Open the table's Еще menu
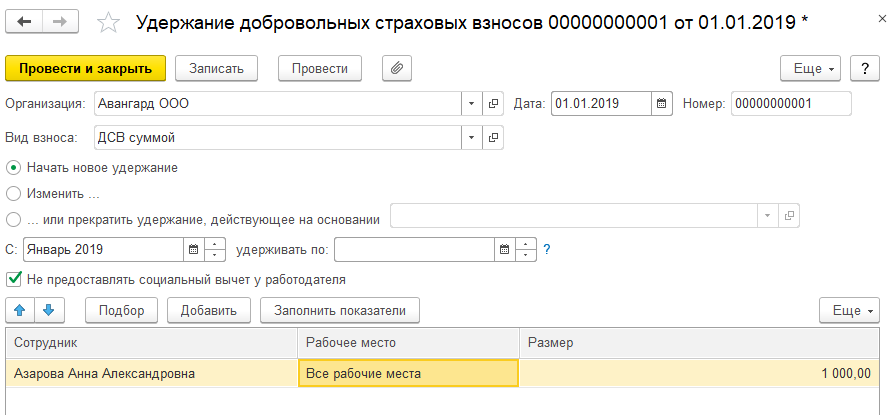896x415 pixels. pyautogui.click(x=848, y=310)
